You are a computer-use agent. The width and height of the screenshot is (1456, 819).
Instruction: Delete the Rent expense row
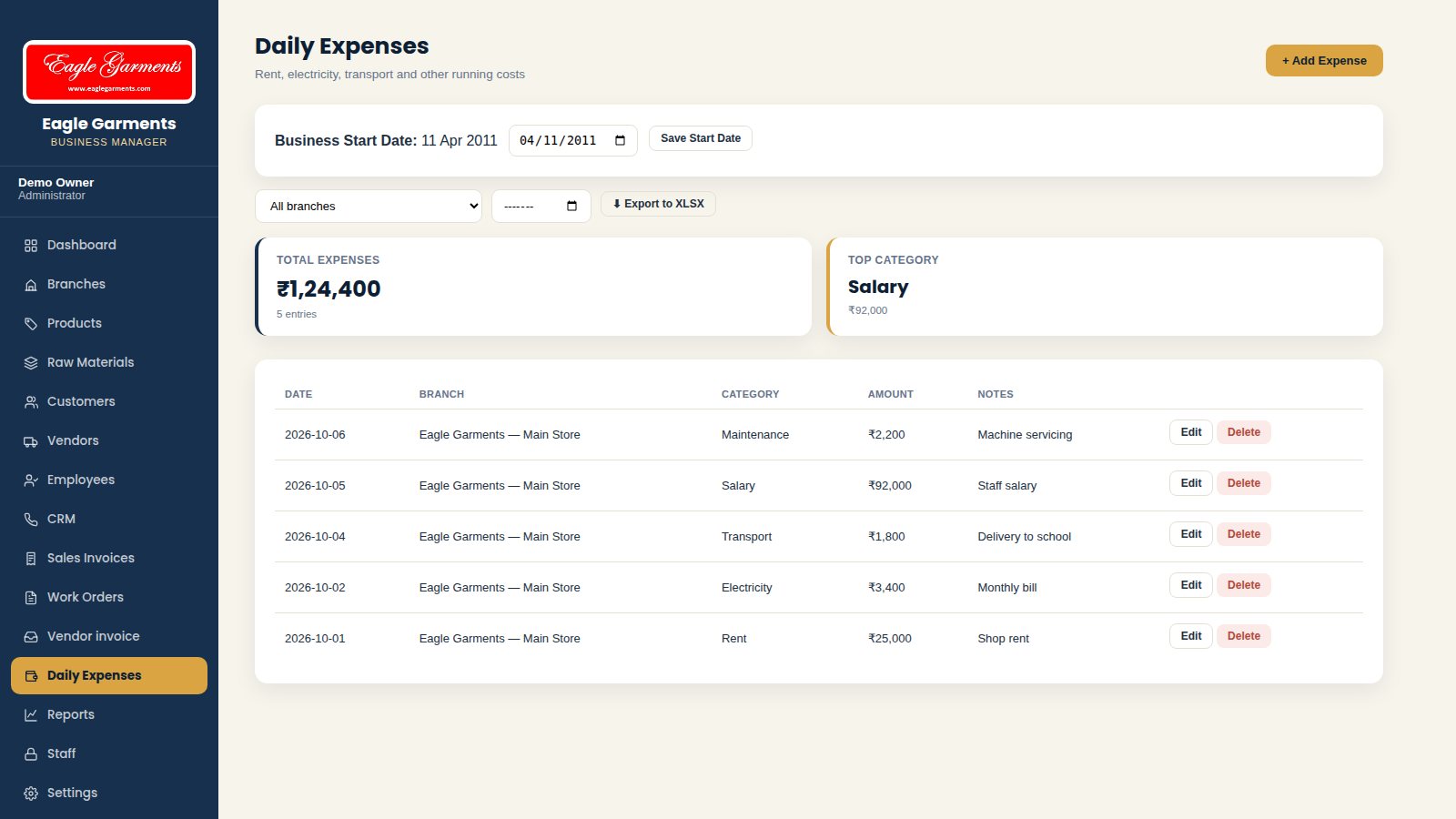[1244, 636]
